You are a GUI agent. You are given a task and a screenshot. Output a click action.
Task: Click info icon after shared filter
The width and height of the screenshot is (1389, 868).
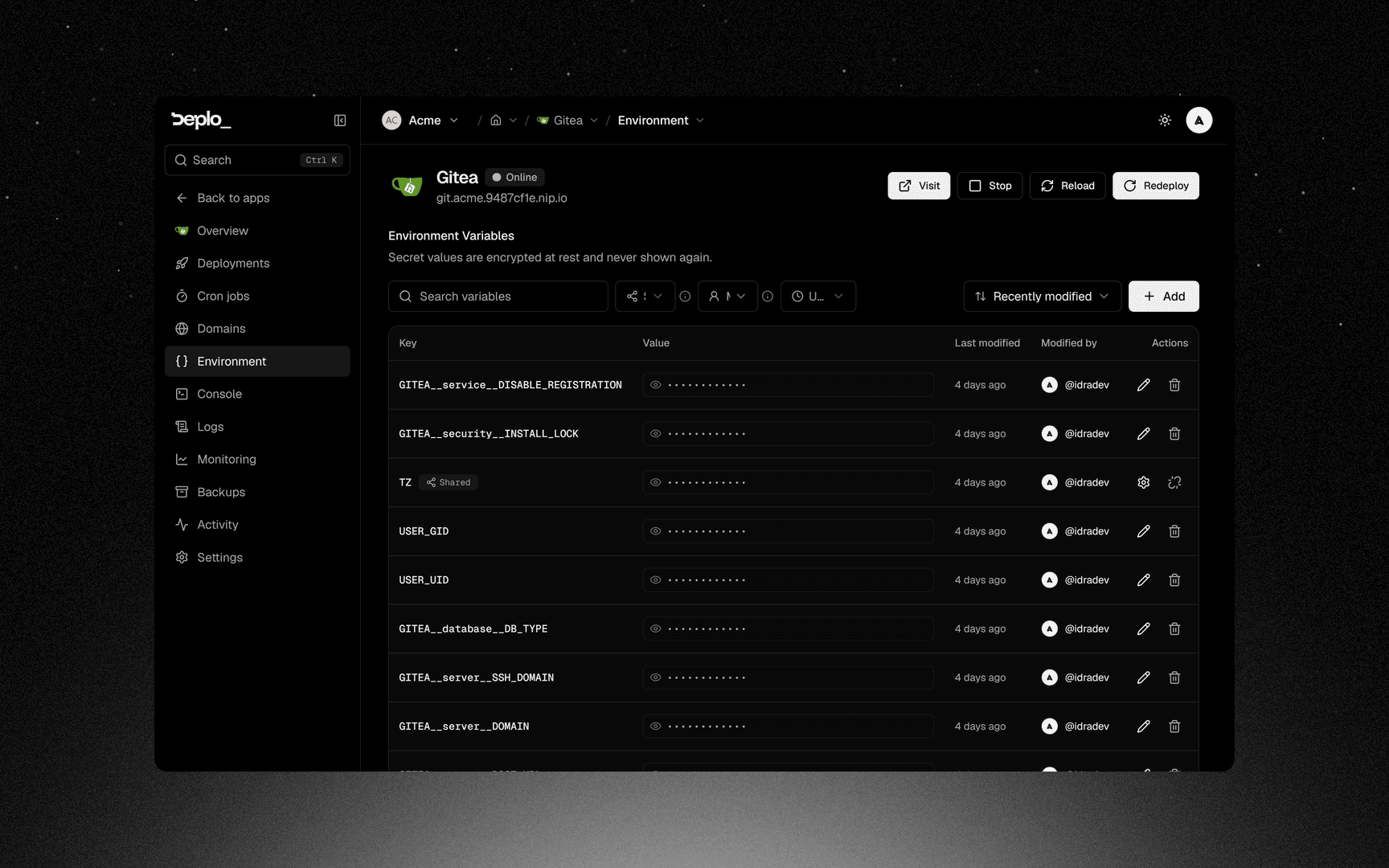click(x=685, y=297)
